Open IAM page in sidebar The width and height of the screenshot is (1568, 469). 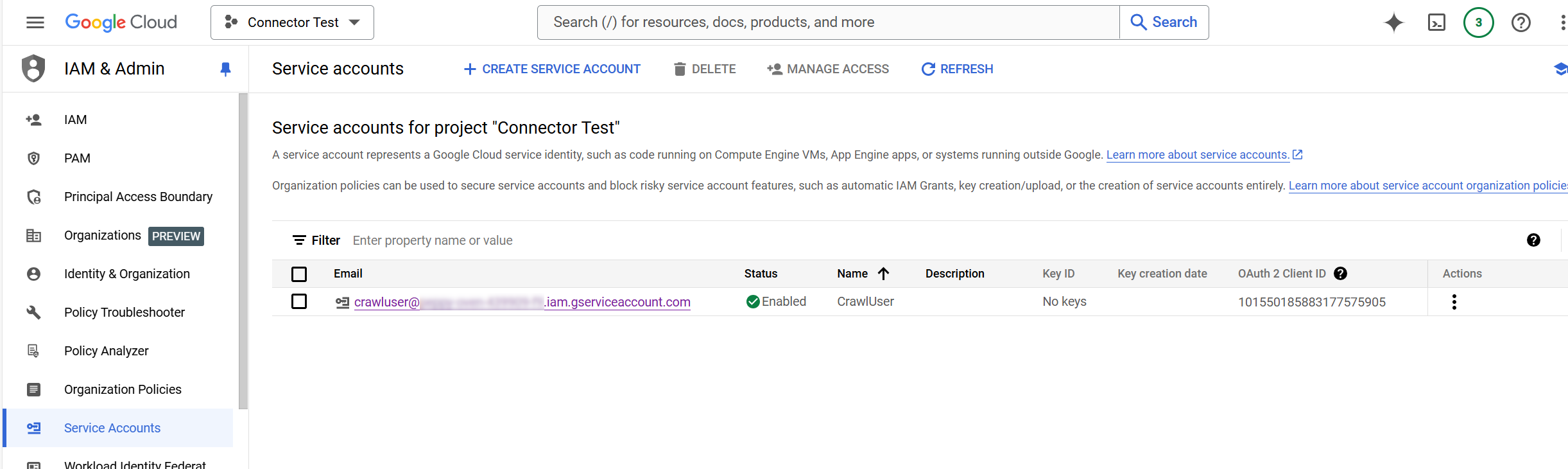tap(118, 119)
